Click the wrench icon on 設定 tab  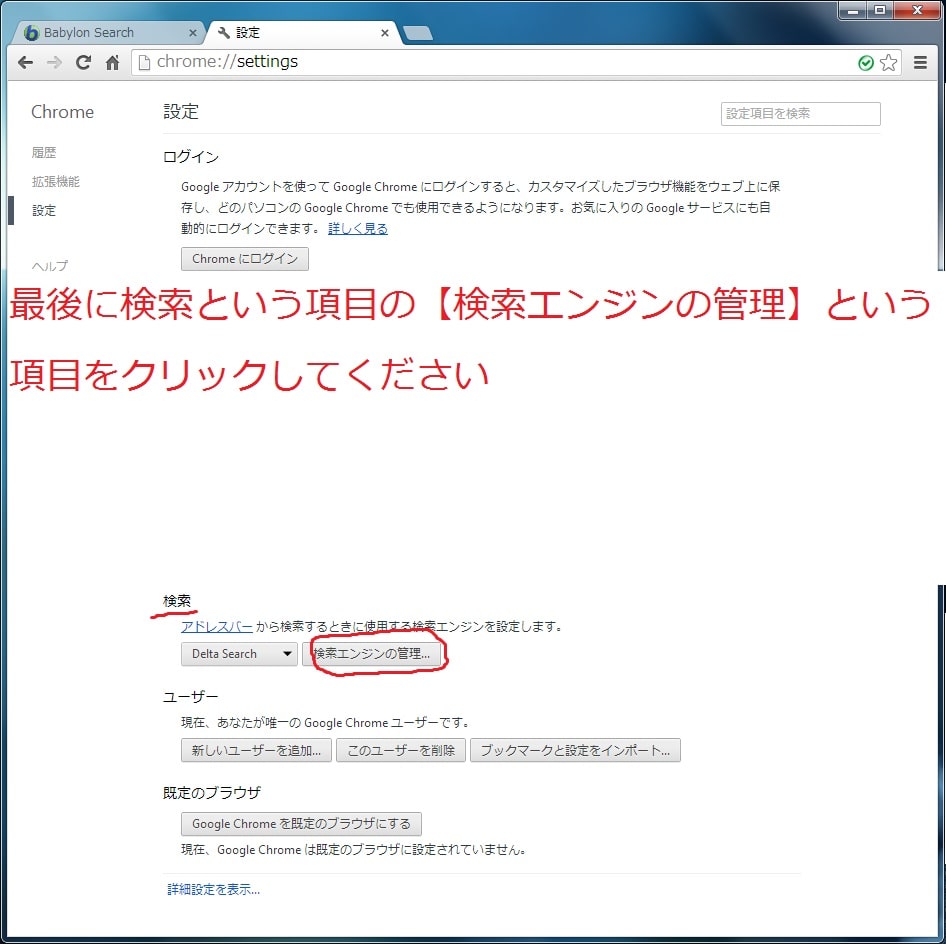pyautogui.click(x=223, y=33)
